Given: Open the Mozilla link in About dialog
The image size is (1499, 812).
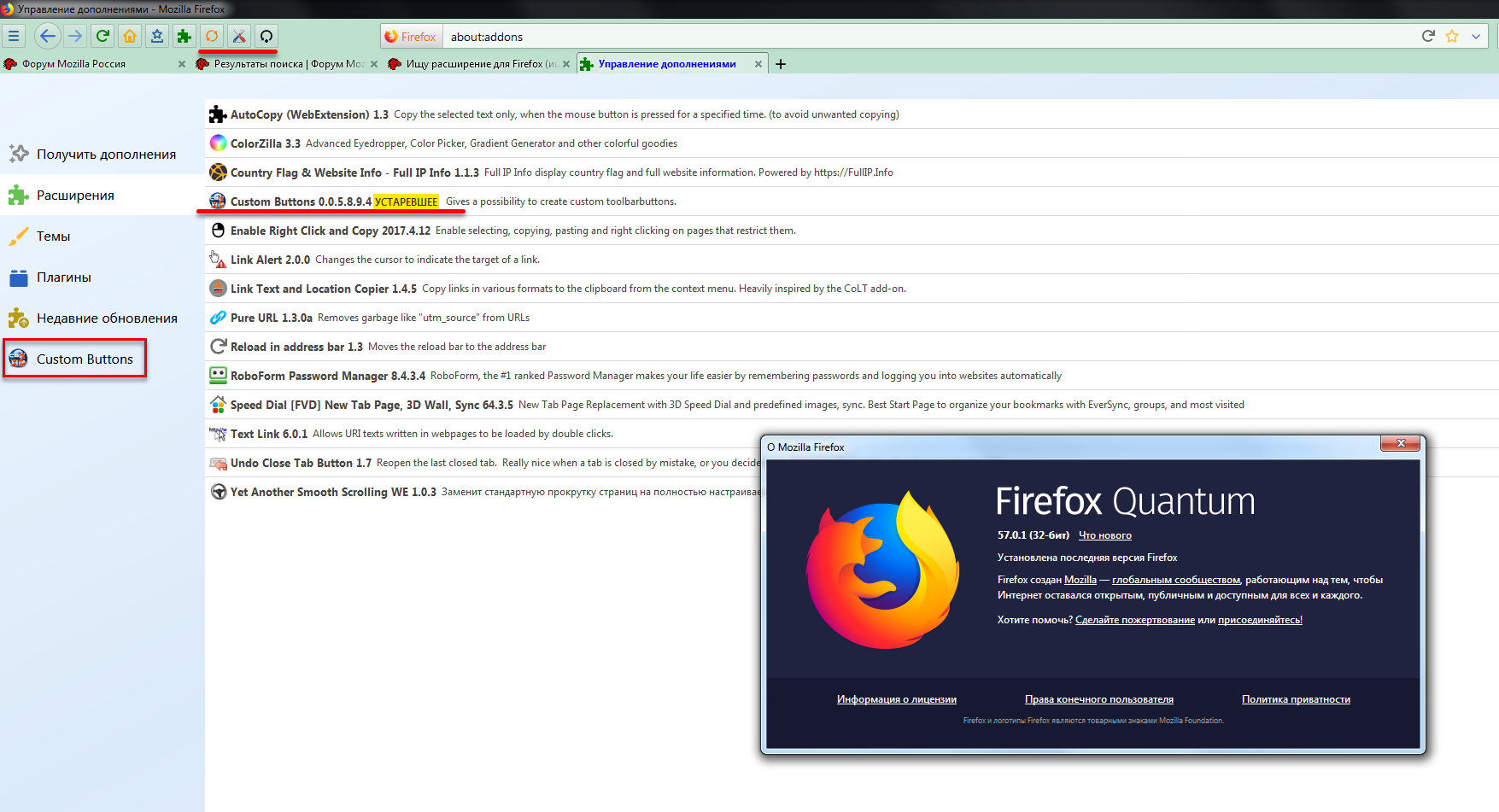Looking at the screenshot, I should [1080, 580].
